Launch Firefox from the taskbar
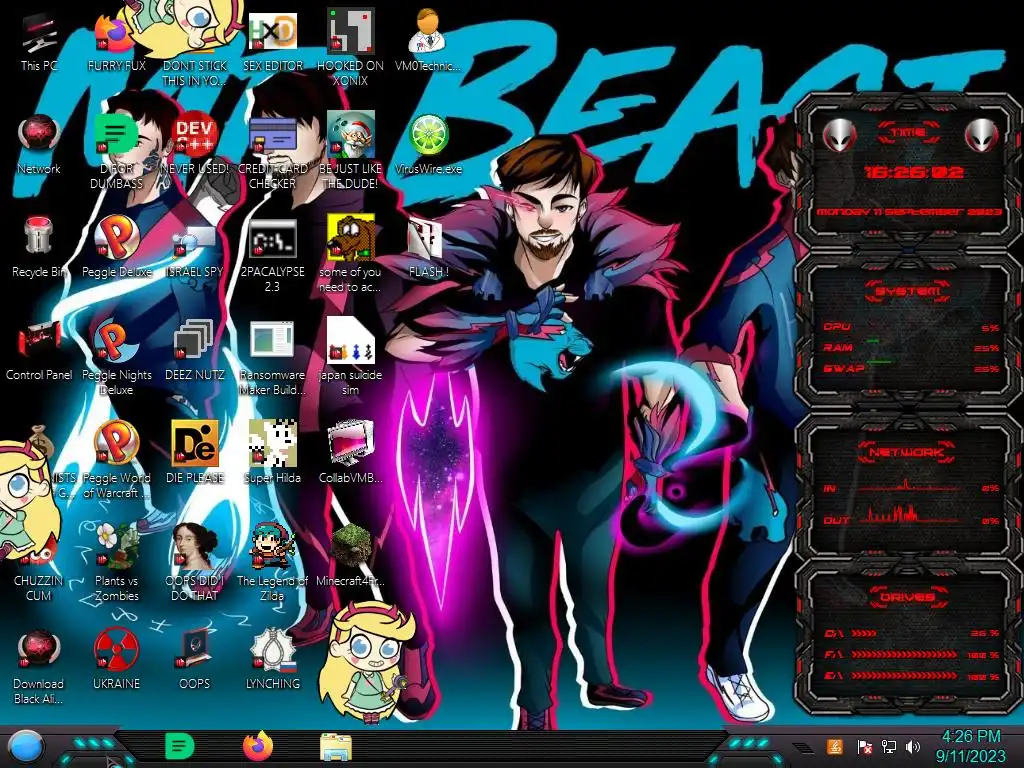 pos(258,746)
